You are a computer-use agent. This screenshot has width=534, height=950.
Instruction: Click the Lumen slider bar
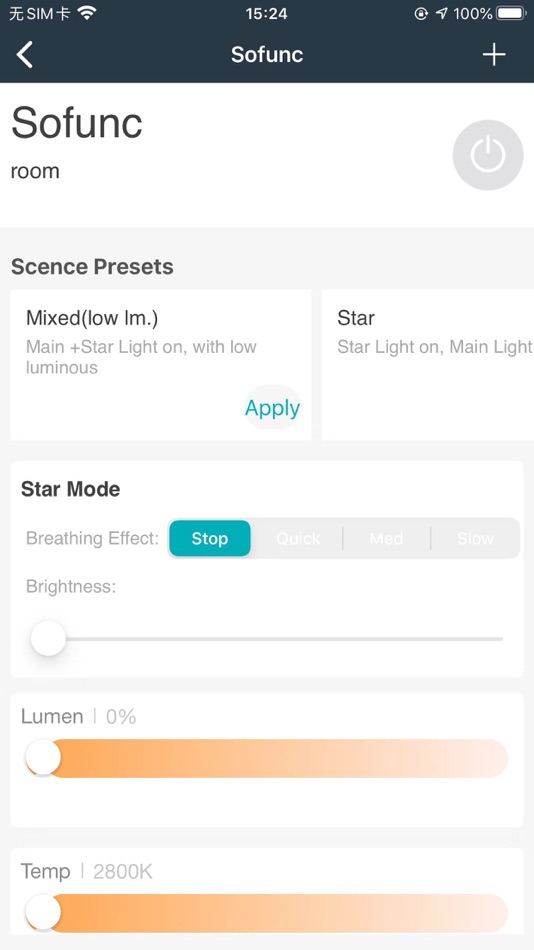tap(267, 758)
